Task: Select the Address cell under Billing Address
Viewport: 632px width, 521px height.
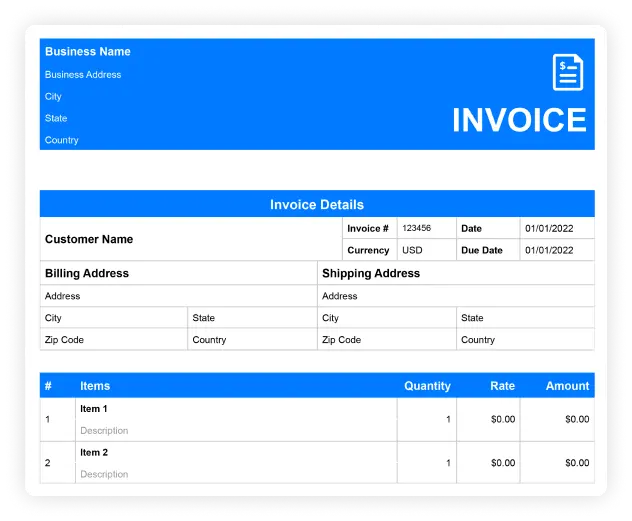Action: [x=179, y=296]
